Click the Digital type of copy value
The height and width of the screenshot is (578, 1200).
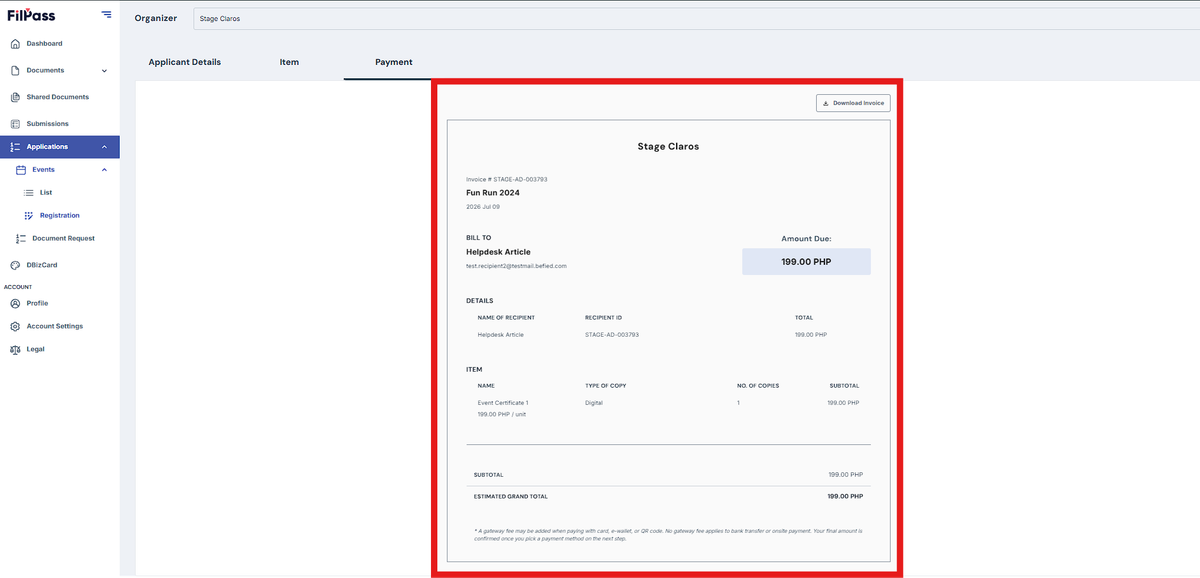[x=594, y=403]
